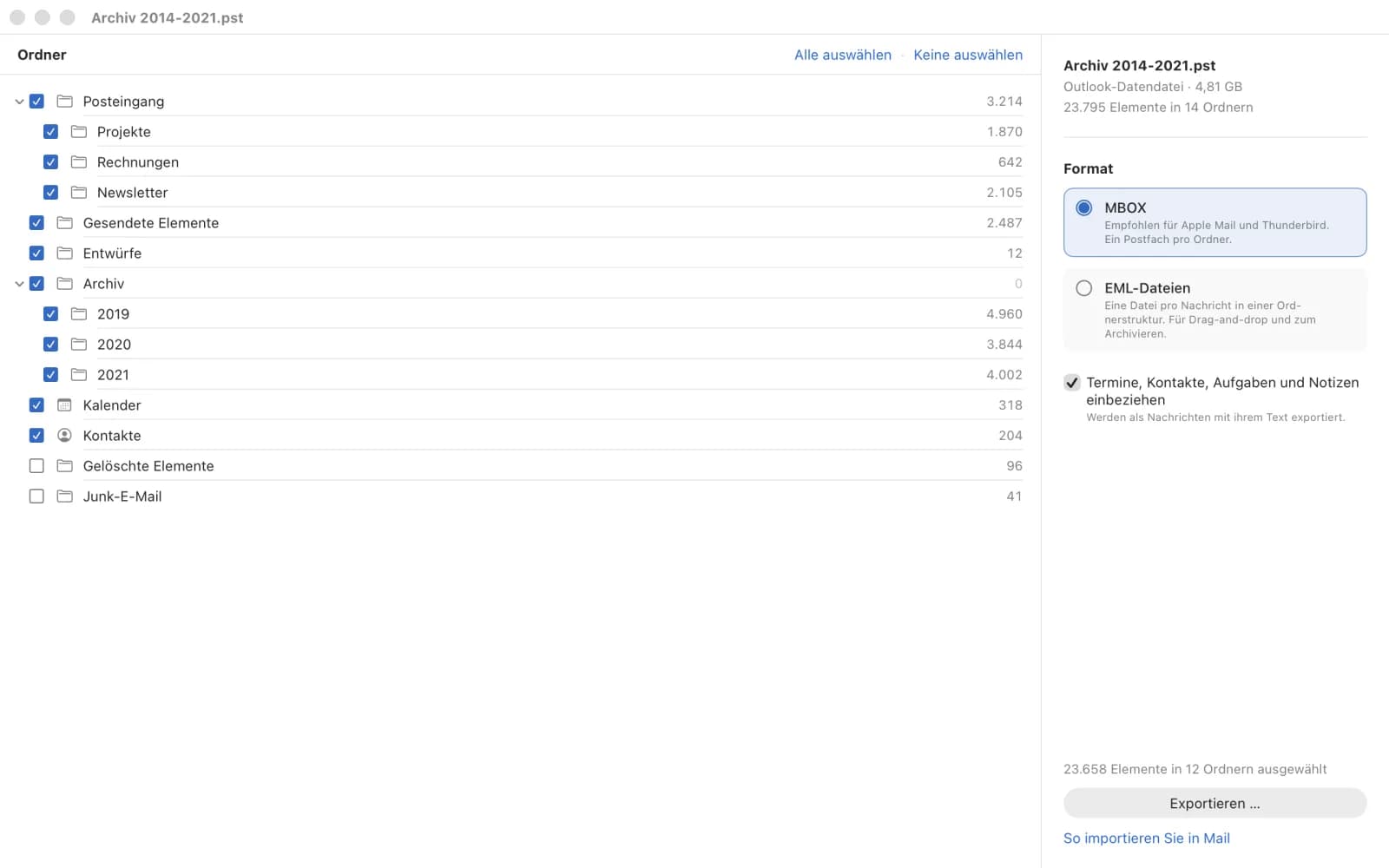1389x868 pixels.
Task: Click the Ordner column header
Action: click(42, 55)
